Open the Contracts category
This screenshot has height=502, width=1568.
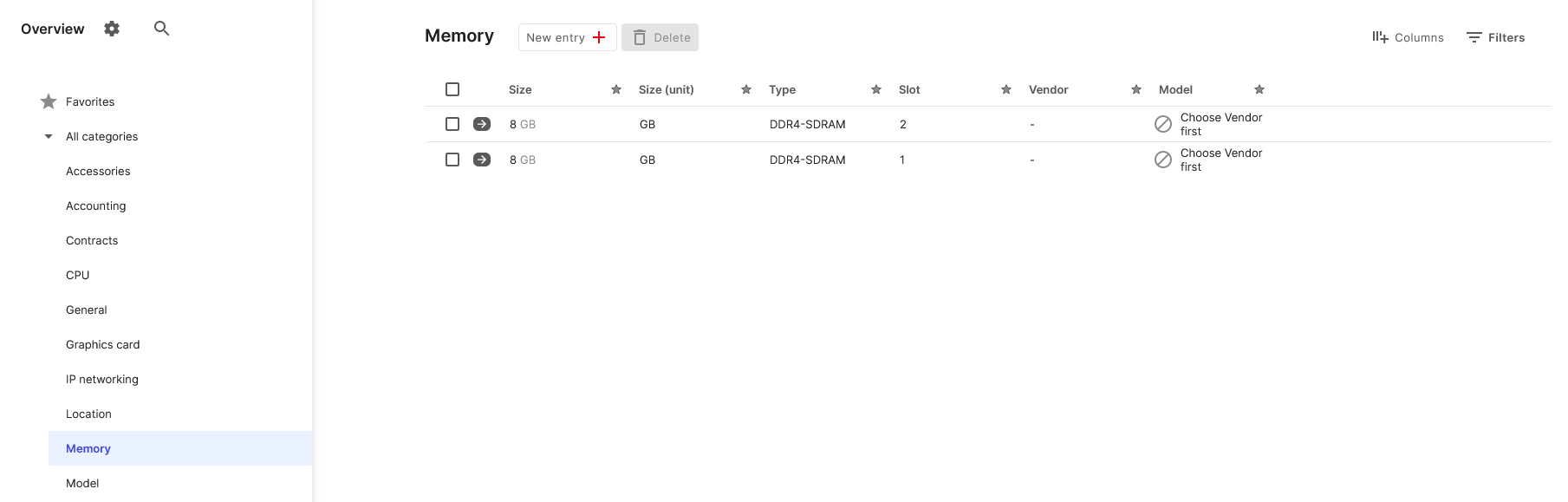[x=92, y=240]
